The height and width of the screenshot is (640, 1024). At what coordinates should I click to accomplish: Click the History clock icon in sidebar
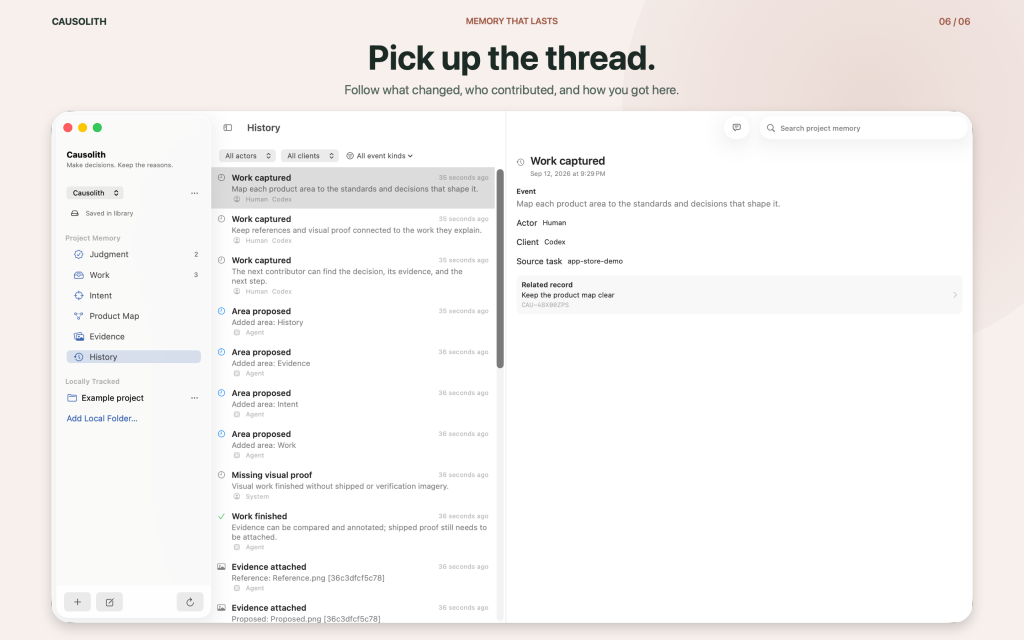click(x=78, y=357)
